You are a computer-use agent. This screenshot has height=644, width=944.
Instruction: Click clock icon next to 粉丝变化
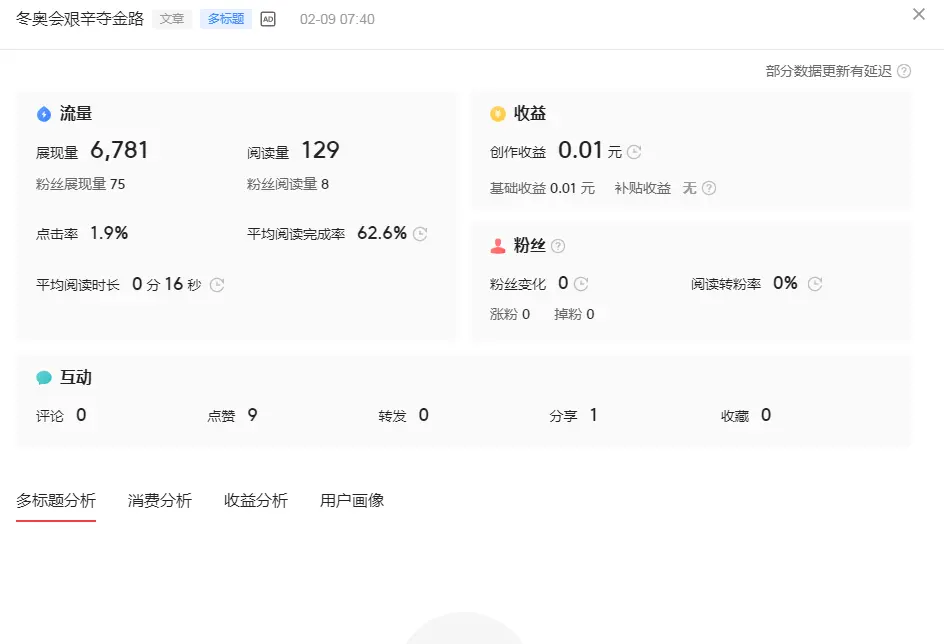[x=581, y=284]
